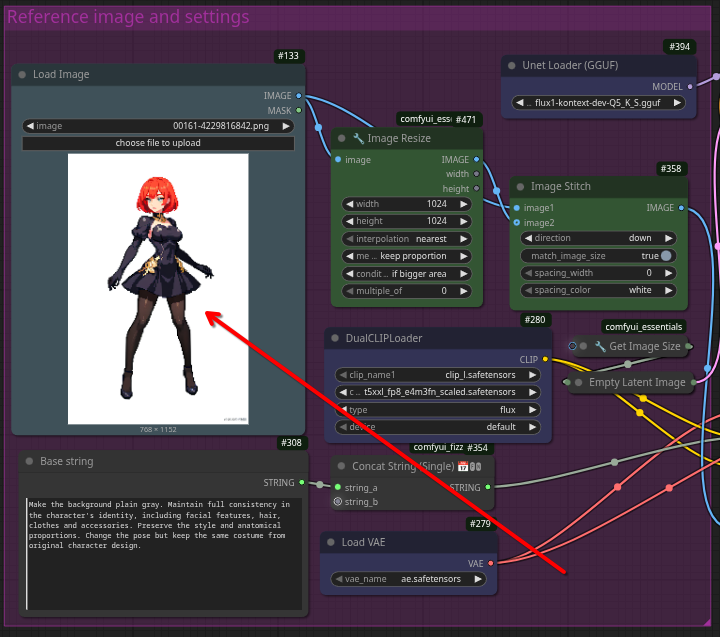Collapse the Concat String (Single) node dot

coord(341,466)
